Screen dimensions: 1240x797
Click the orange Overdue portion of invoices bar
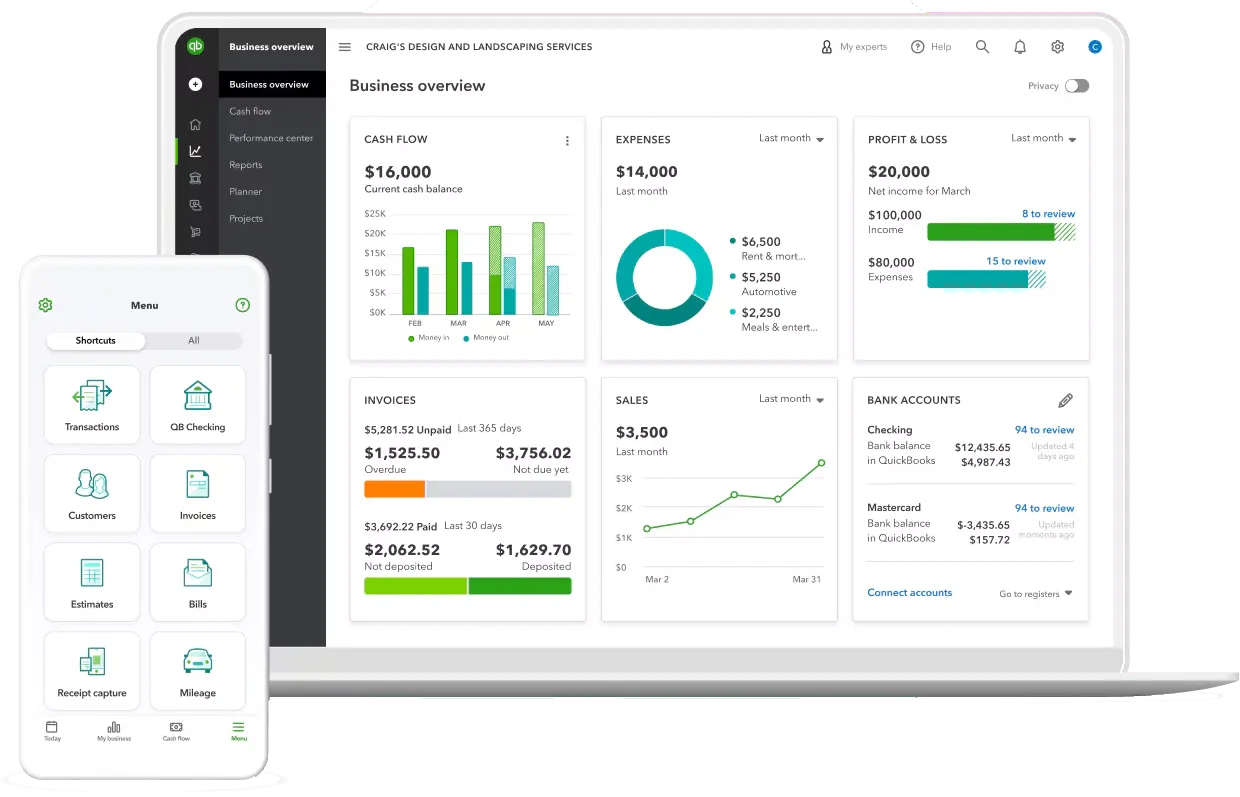[x=394, y=488]
